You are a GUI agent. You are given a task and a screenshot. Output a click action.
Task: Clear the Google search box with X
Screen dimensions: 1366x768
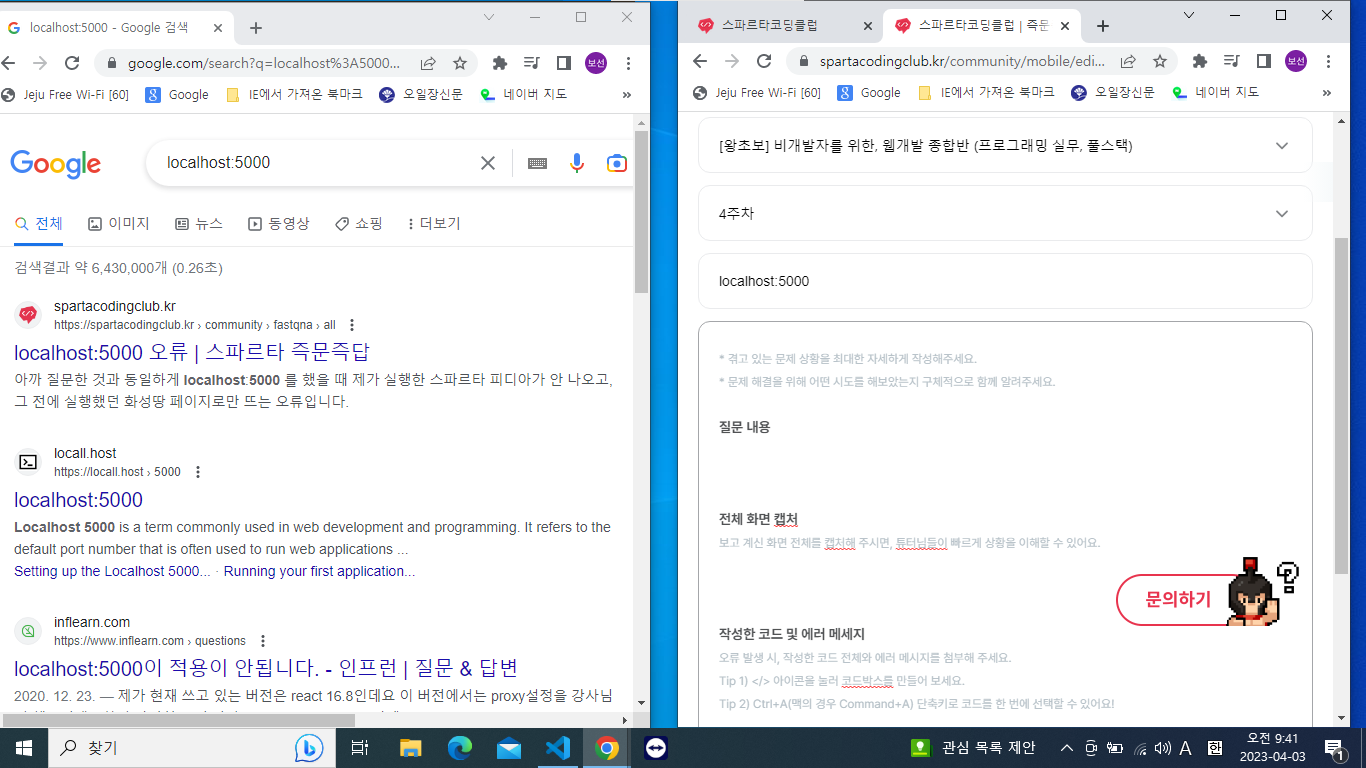tap(488, 163)
